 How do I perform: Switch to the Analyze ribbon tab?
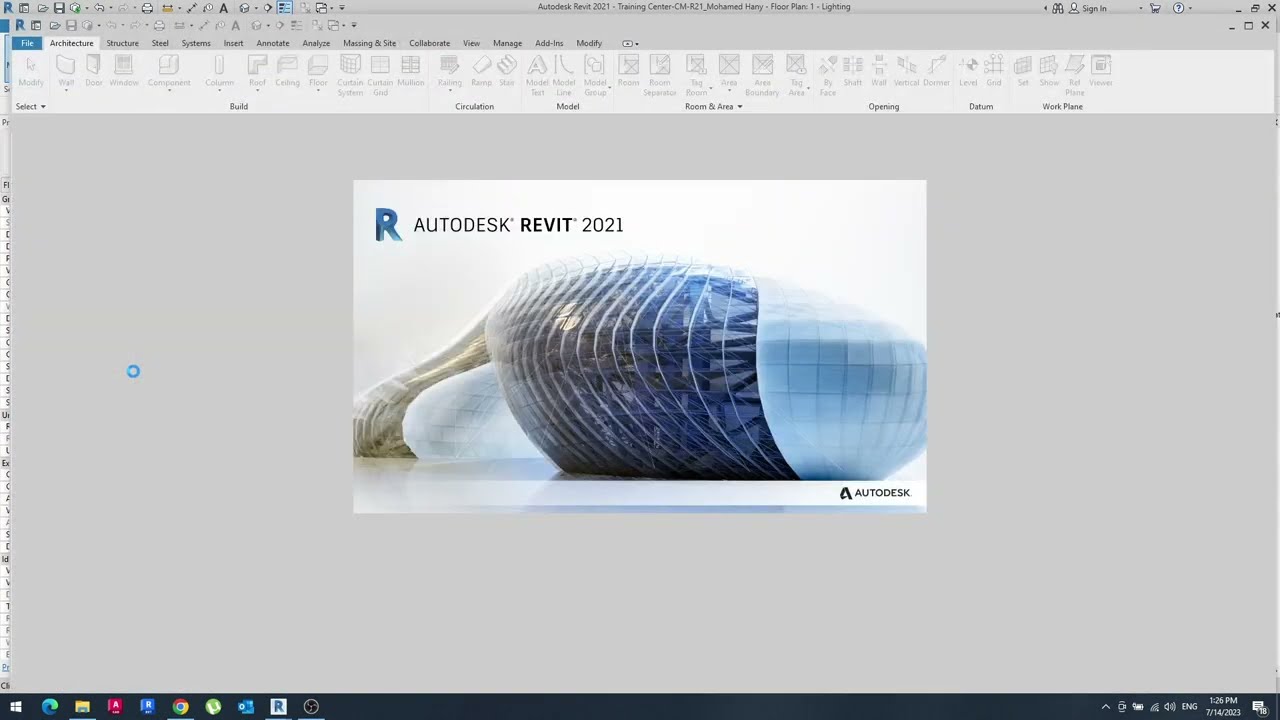click(x=316, y=43)
